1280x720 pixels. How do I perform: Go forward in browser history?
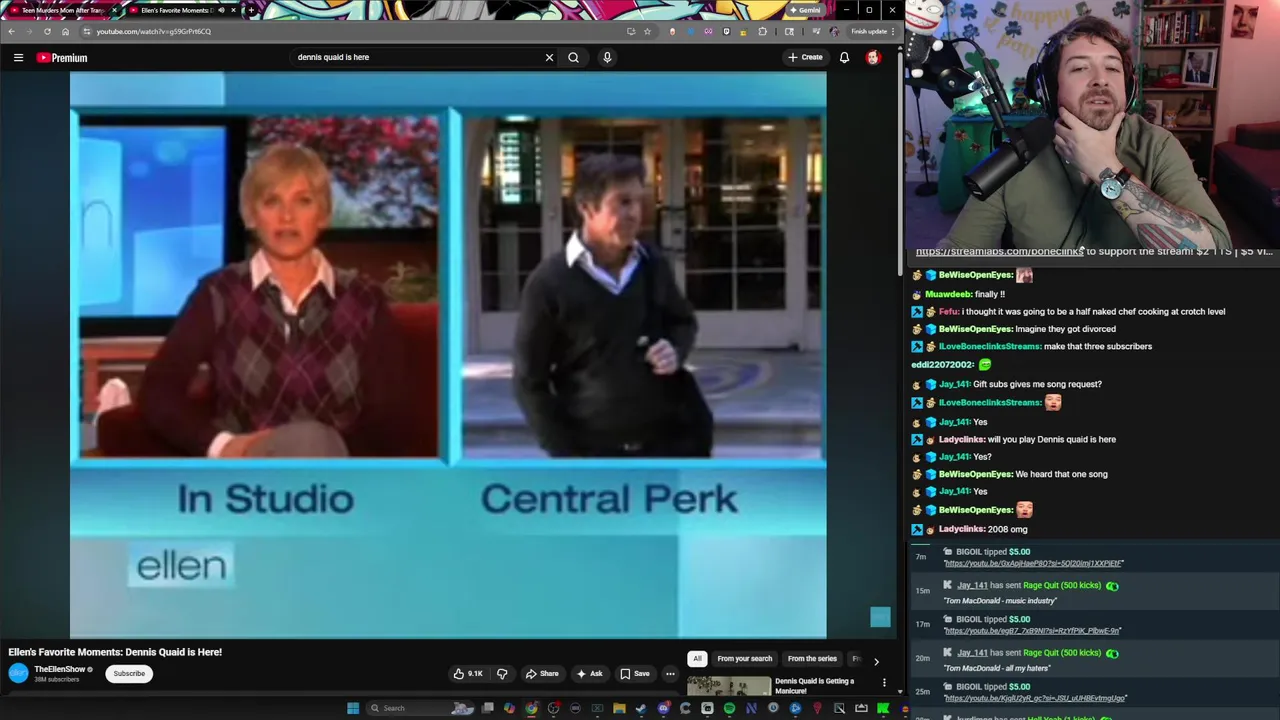[x=29, y=31]
